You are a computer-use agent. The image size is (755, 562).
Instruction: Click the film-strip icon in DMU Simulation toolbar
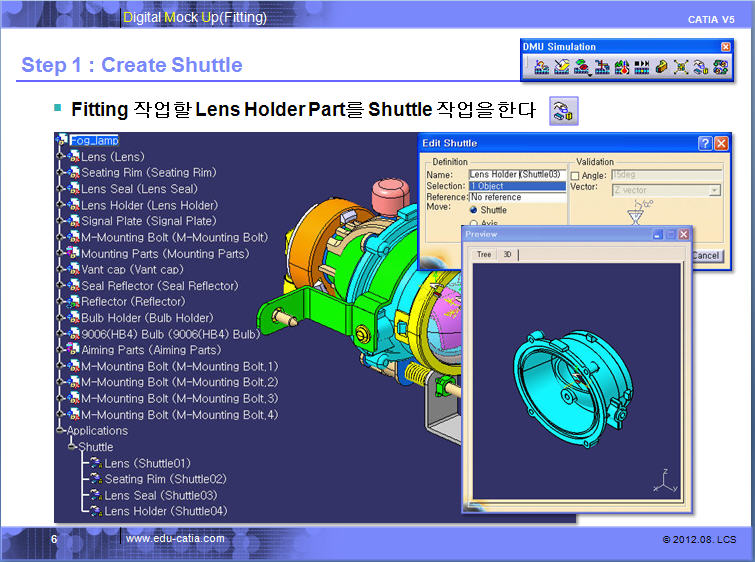coord(641,67)
